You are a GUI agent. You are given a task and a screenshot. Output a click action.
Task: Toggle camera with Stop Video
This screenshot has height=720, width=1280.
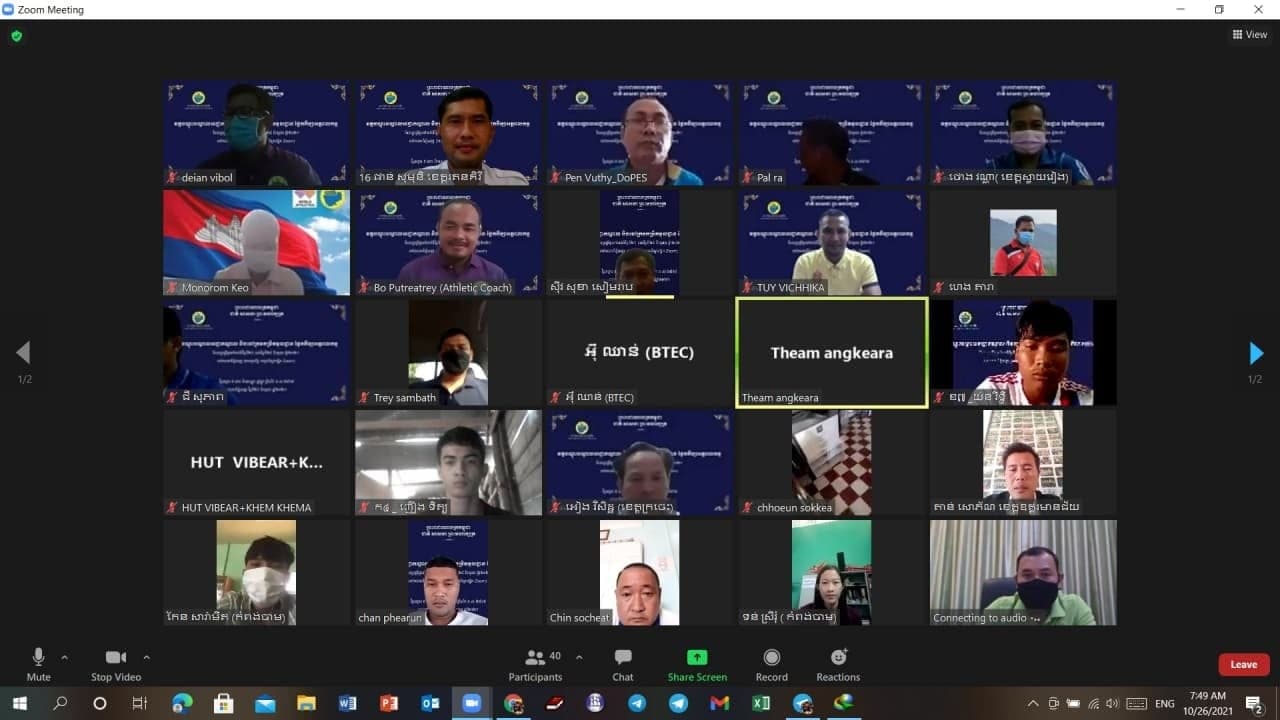[115, 663]
